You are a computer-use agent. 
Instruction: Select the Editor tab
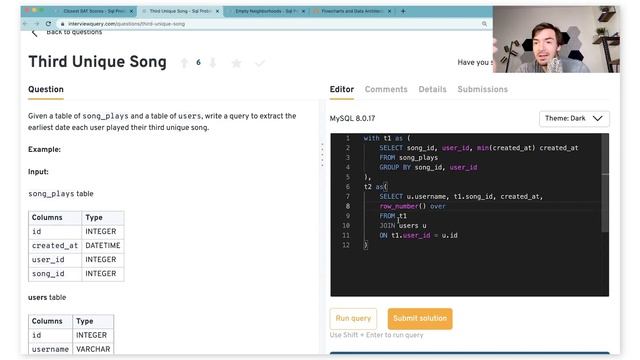coord(342,89)
